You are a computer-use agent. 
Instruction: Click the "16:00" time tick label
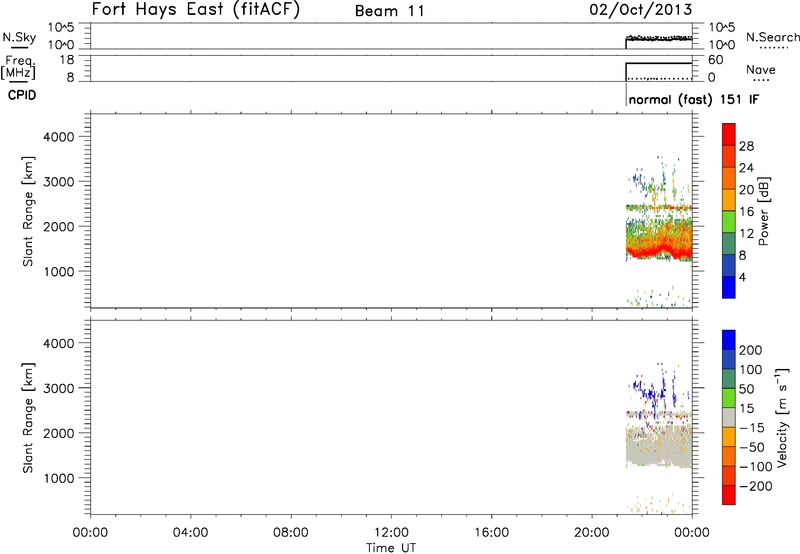tap(491, 533)
